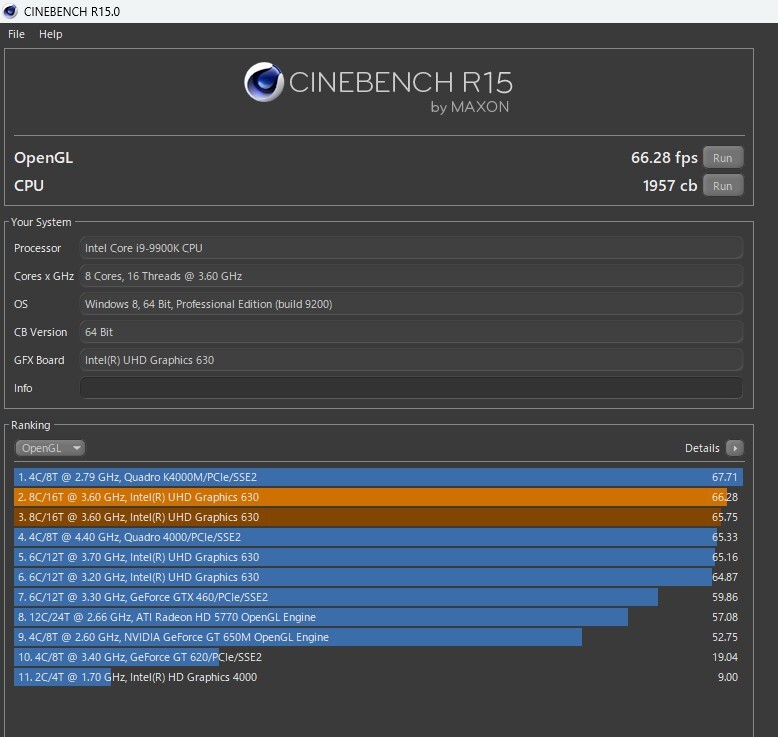Run the CPU benchmark
The image size is (778, 737).
click(x=722, y=186)
